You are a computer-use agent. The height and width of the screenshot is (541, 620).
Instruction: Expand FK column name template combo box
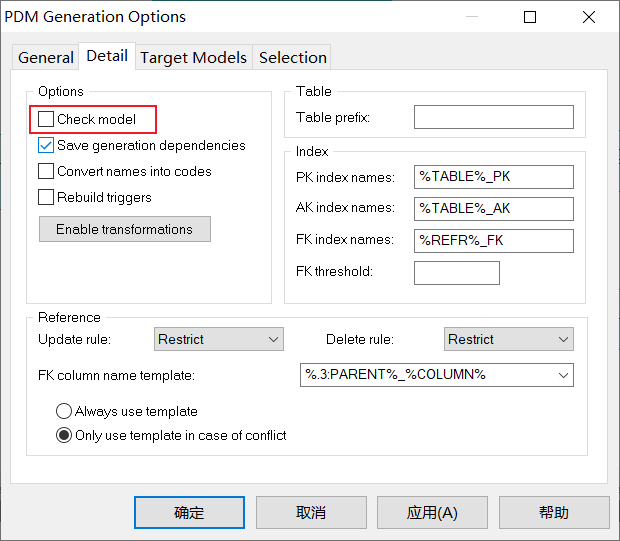(437, 375)
